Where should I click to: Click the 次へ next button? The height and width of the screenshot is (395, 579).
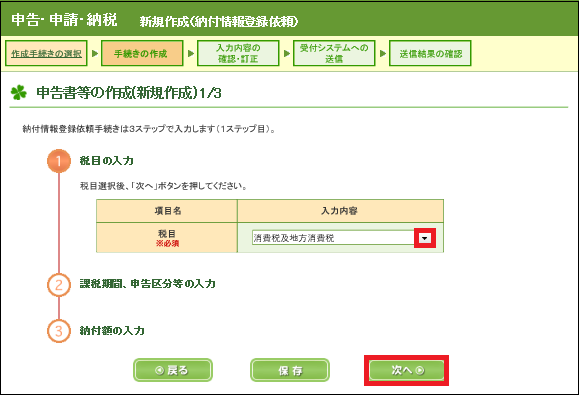click(407, 370)
